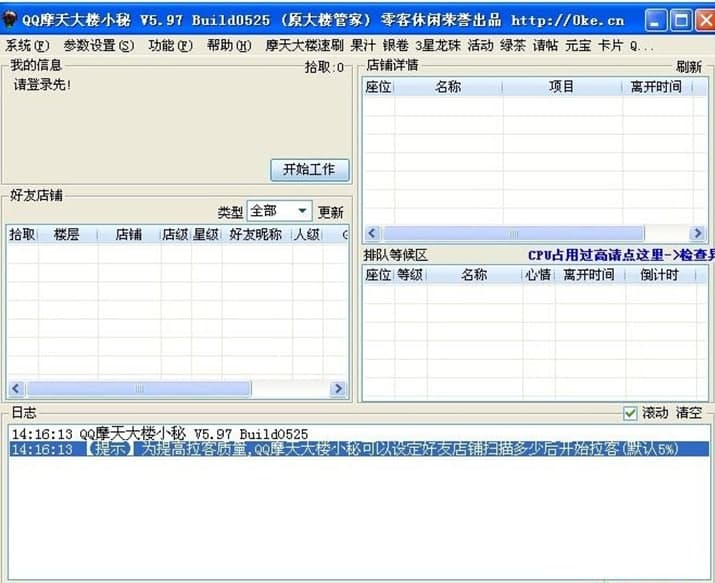This screenshot has width=715, height=583.
Task: Click 更新 to update friend shops
Action: coord(331,212)
